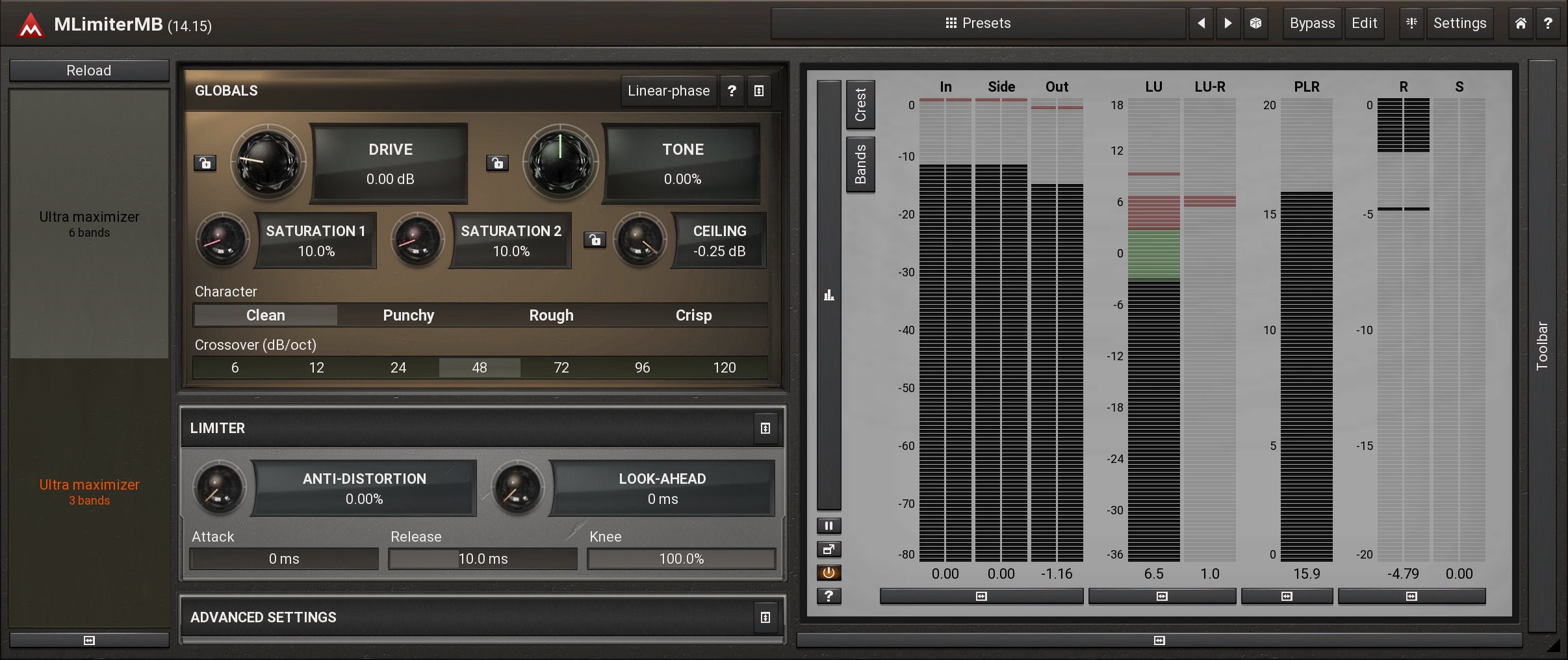This screenshot has width=1568, height=660.
Task: Expand the Advanced Settings panel
Action: [765, 618]
